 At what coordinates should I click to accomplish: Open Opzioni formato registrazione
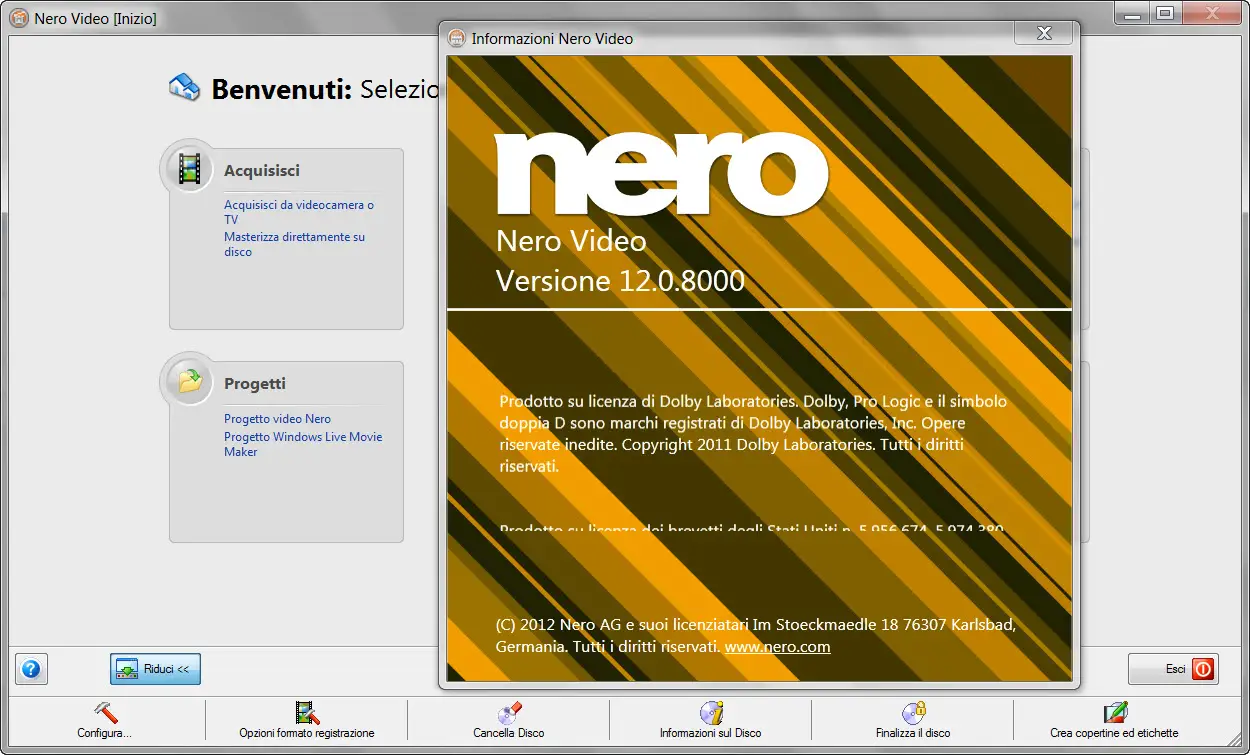click(x=307, y=721)
